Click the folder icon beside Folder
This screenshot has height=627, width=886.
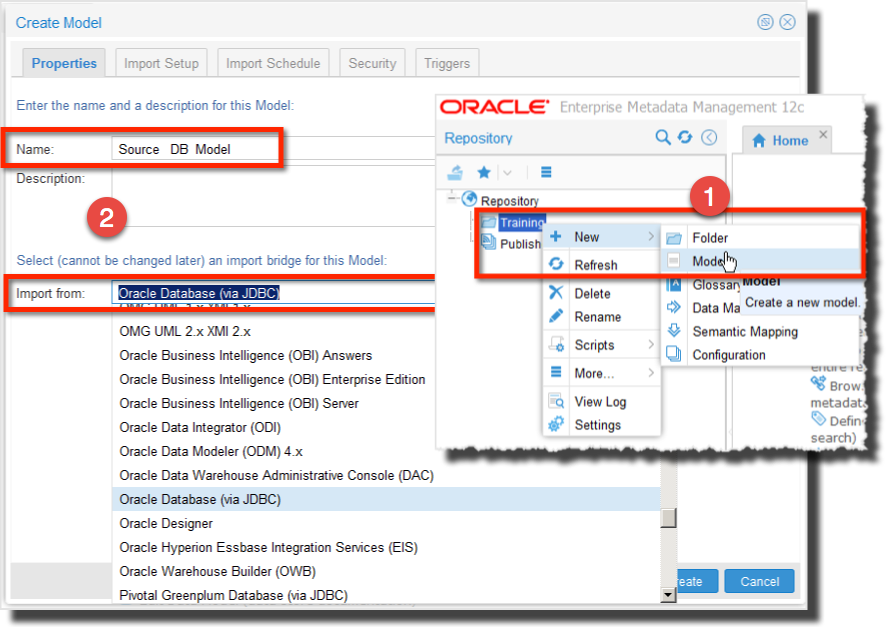674,238
